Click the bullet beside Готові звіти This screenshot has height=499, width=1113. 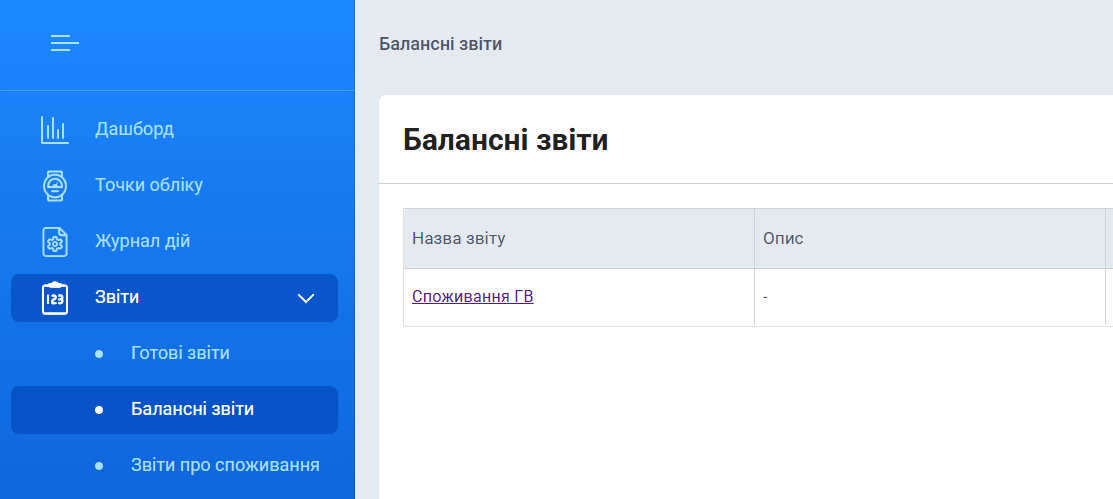click(98, 354)
